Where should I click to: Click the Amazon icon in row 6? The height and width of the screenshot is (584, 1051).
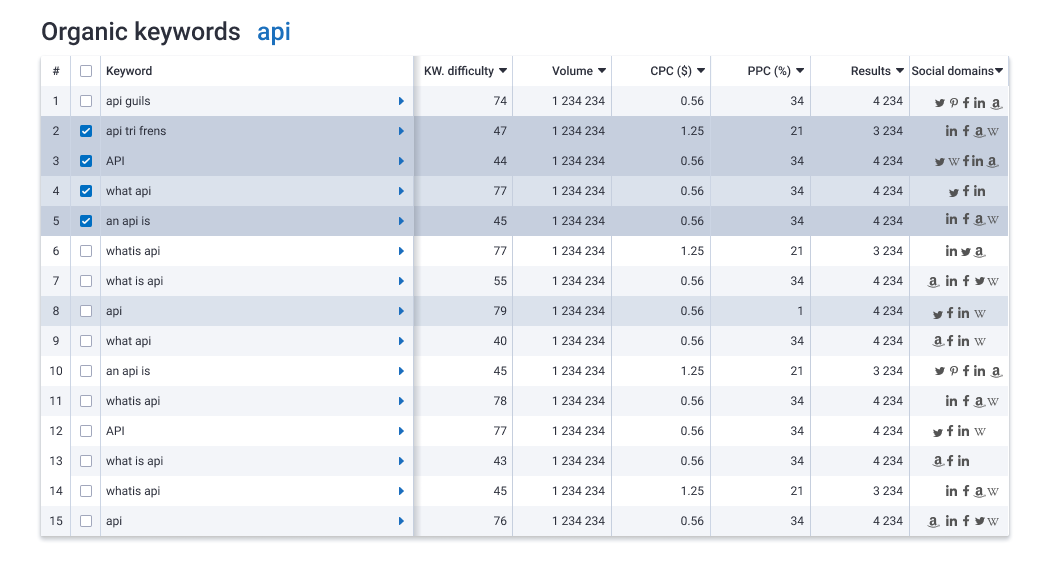(x=979, y=252)
